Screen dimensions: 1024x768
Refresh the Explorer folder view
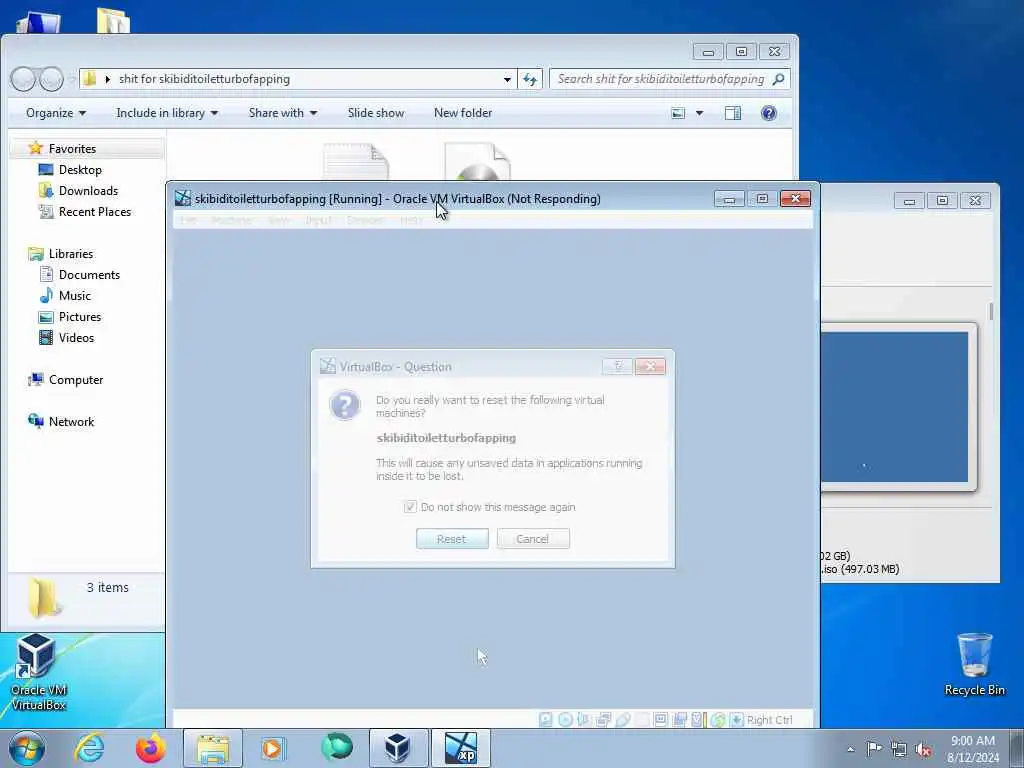click(x=530, y=79)
